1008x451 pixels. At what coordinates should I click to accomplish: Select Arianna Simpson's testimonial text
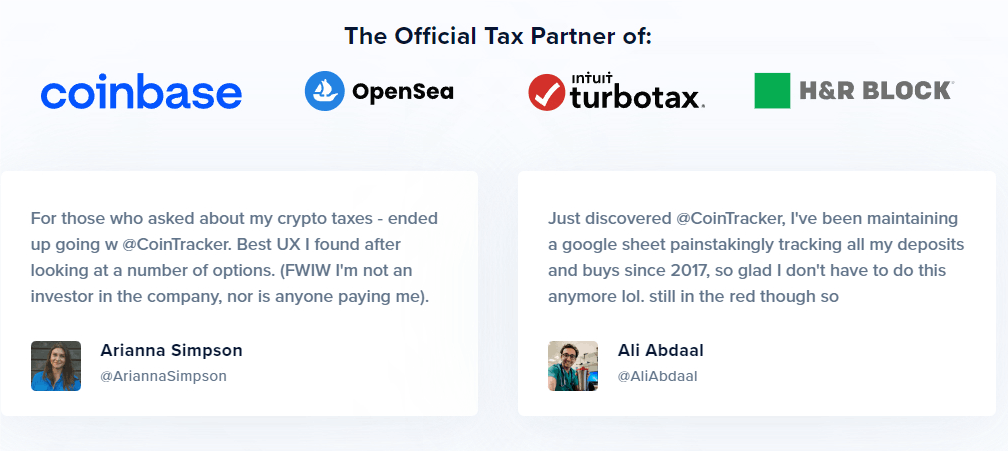234,258
